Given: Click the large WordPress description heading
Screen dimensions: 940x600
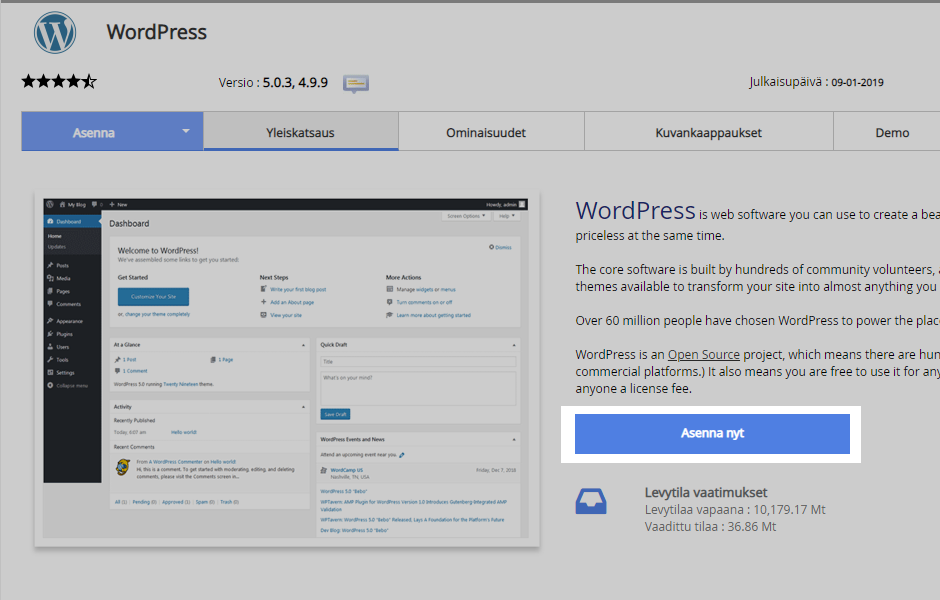Looking at the screenshot, I should pyautogui.click(x=635, y=211).
